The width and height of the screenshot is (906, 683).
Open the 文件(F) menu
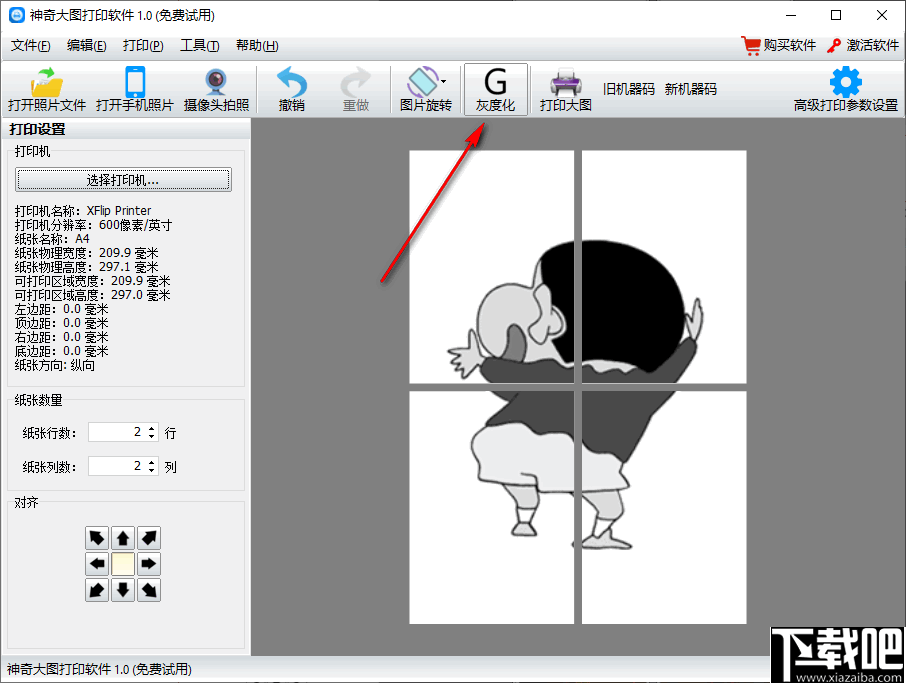point(31,45)
